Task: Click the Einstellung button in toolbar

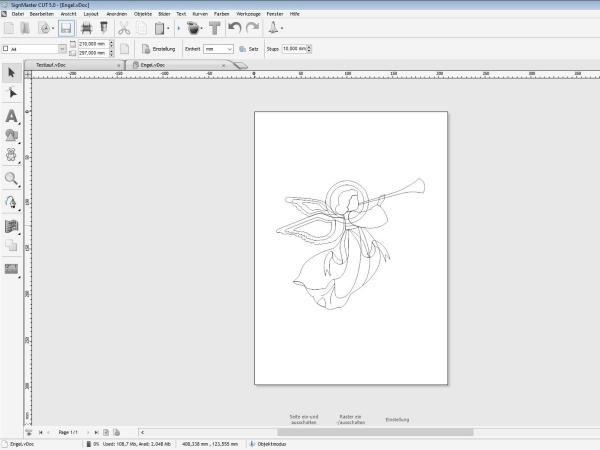Action: click(159, 48)
